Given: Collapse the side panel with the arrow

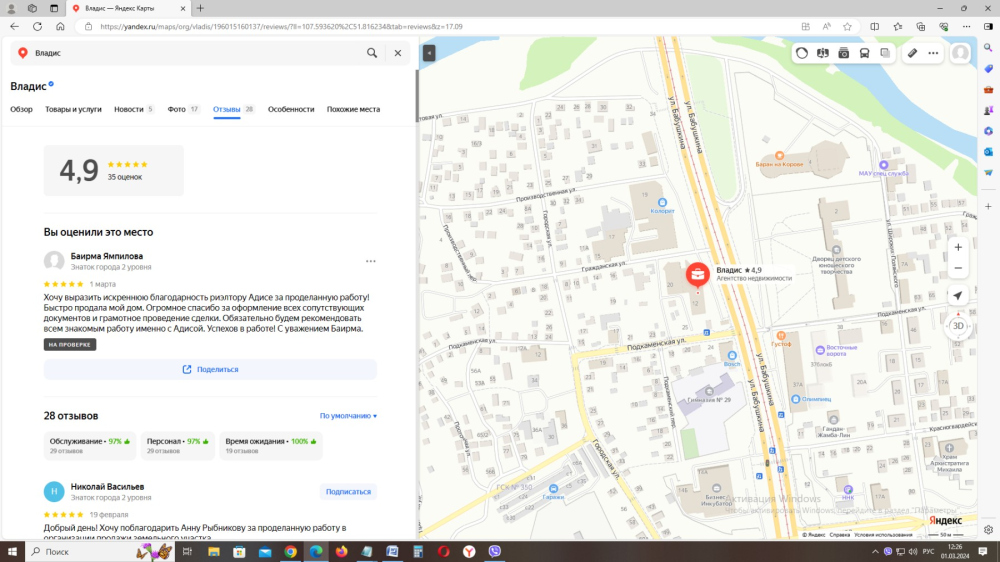Looking at the screenshot, I should [x=429, y=53].
